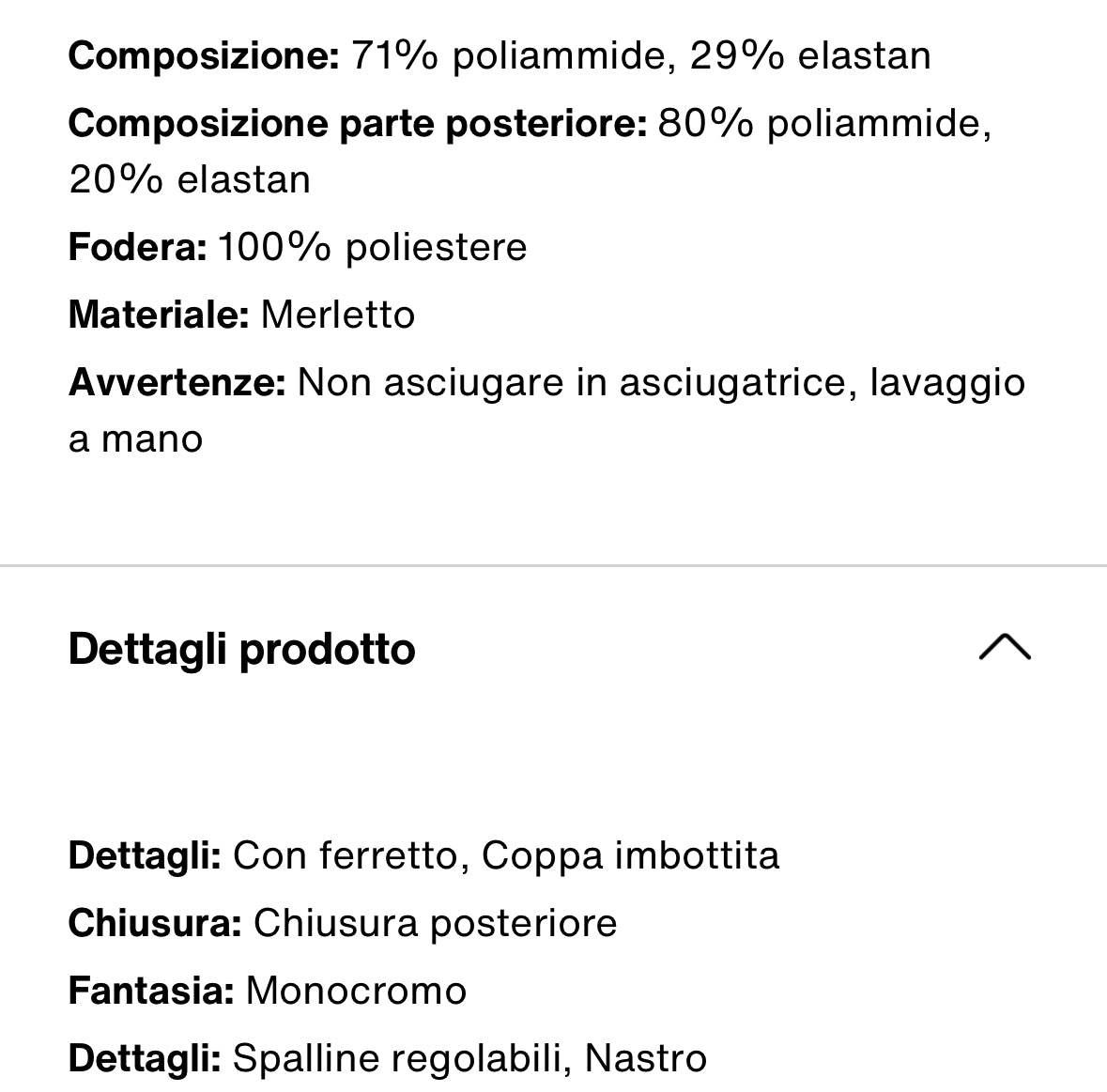The width and height of the screenshot is (1107, 1092).
Task: Tap the Merletto material value
Action: 337,315
